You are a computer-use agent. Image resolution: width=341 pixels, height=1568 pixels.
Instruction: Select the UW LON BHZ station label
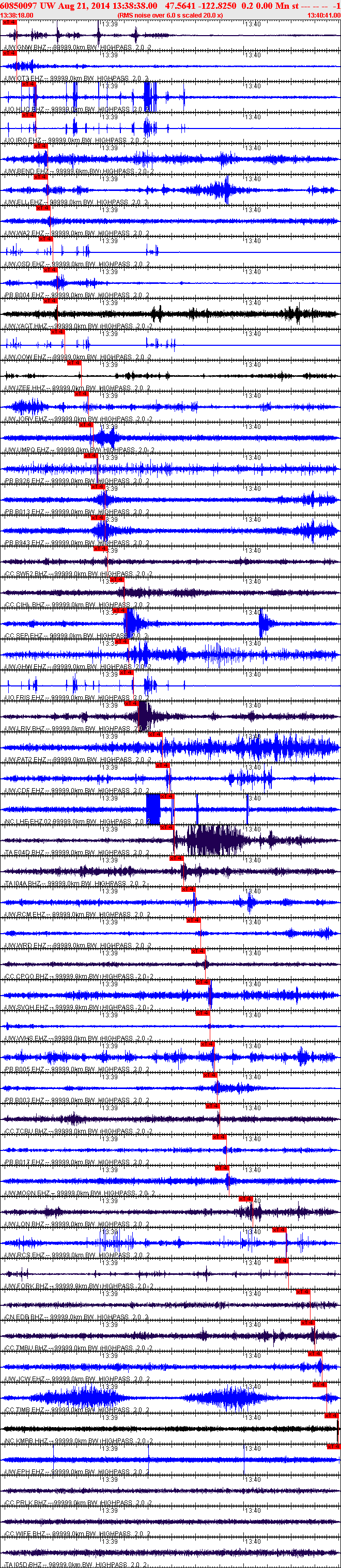(76, 1225)
